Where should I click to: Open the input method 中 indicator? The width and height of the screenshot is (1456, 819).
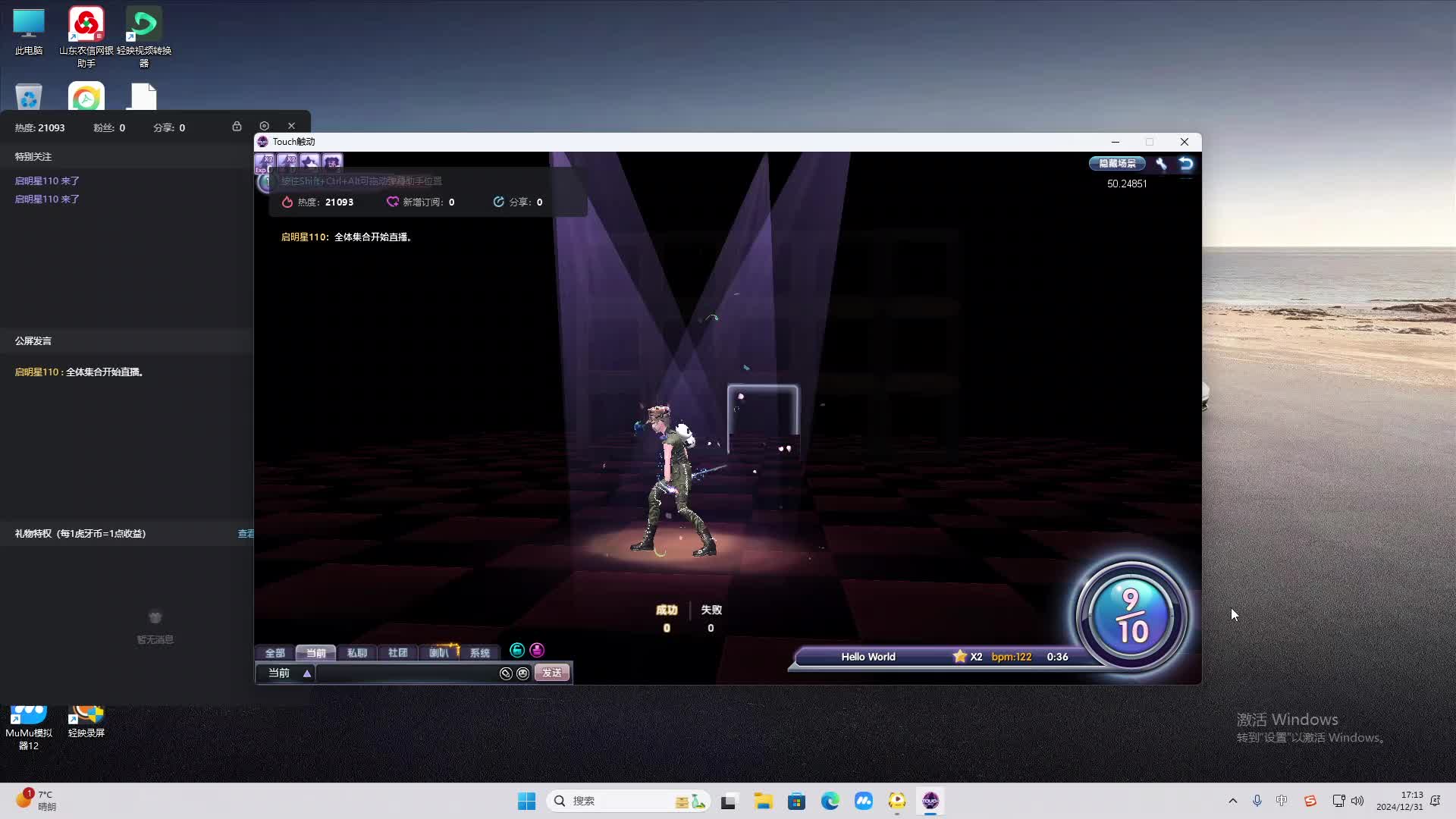click(x=1282, y=801)
